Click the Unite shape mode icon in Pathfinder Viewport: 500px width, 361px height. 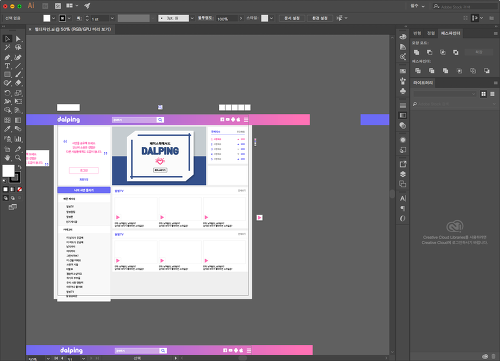point(416,52)
